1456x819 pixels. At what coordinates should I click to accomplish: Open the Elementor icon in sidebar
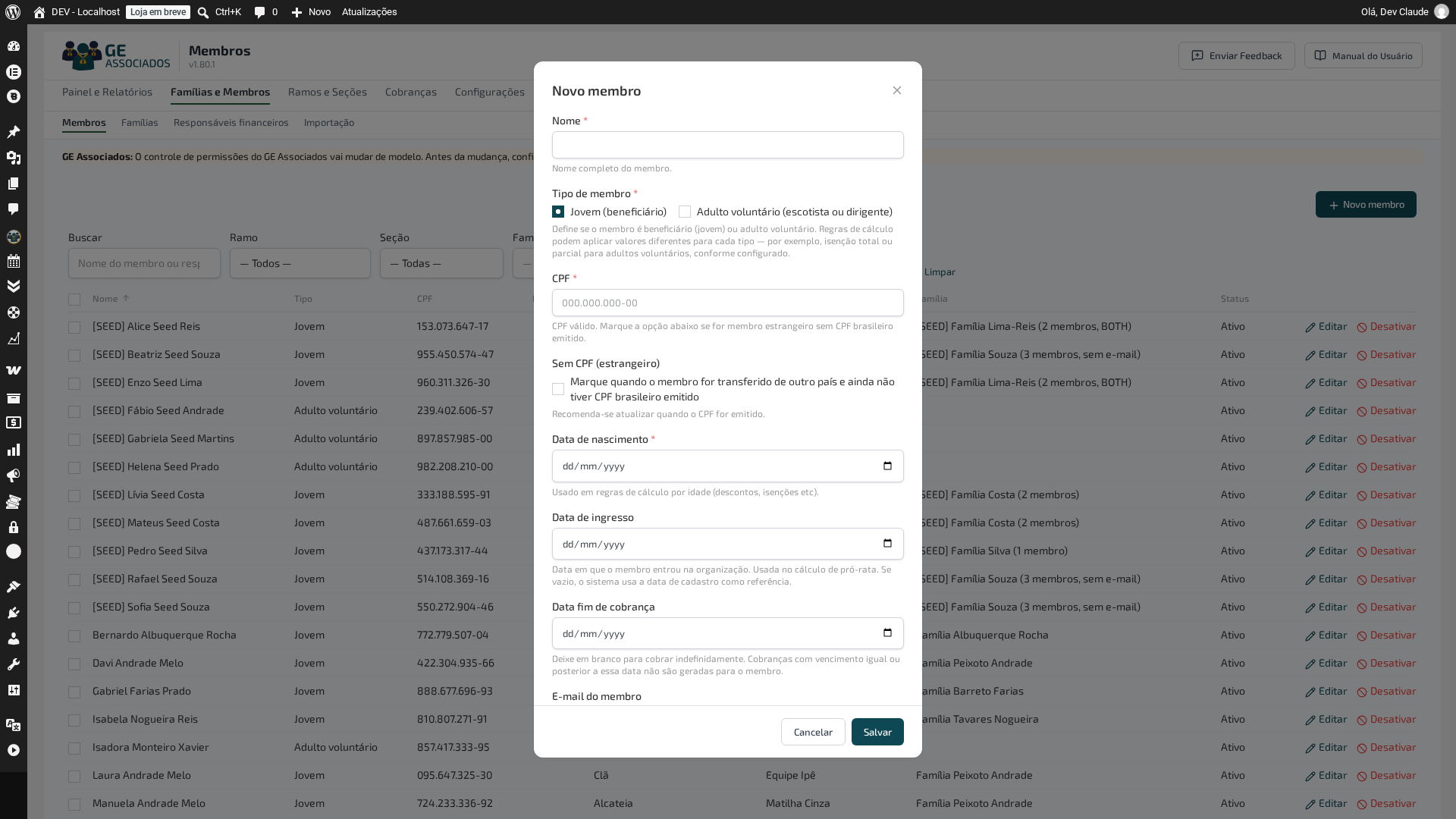coord(14,72)
